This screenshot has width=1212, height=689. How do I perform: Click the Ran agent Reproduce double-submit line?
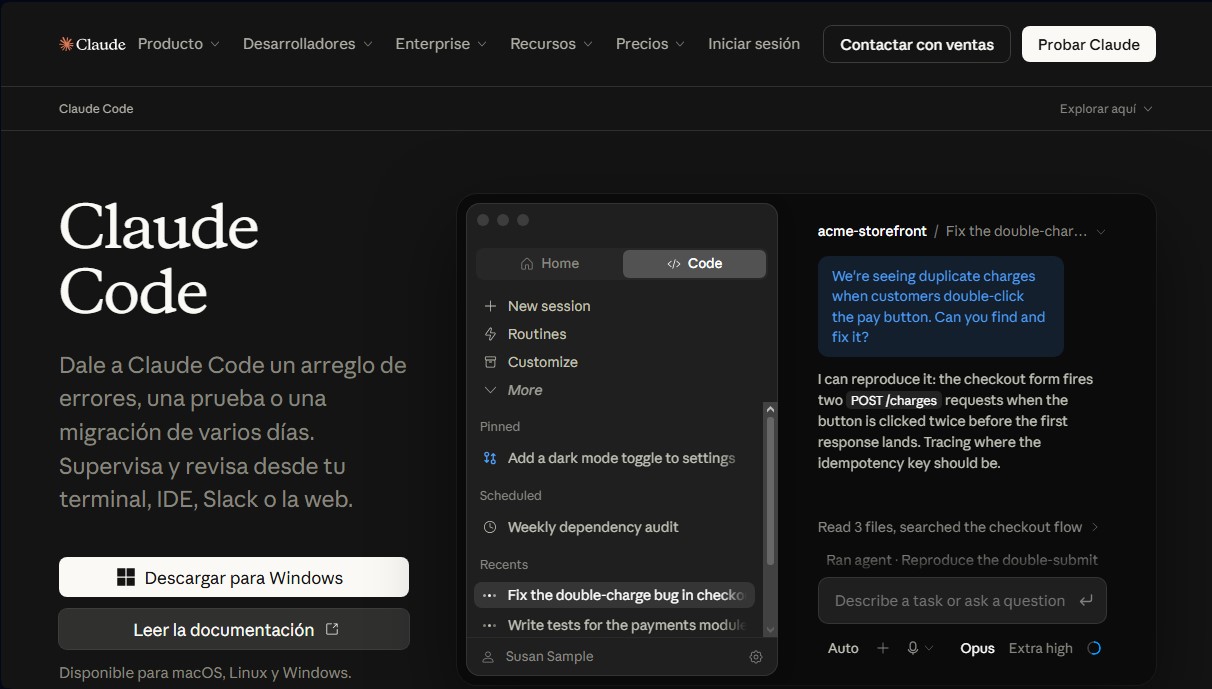click(962, 560)
